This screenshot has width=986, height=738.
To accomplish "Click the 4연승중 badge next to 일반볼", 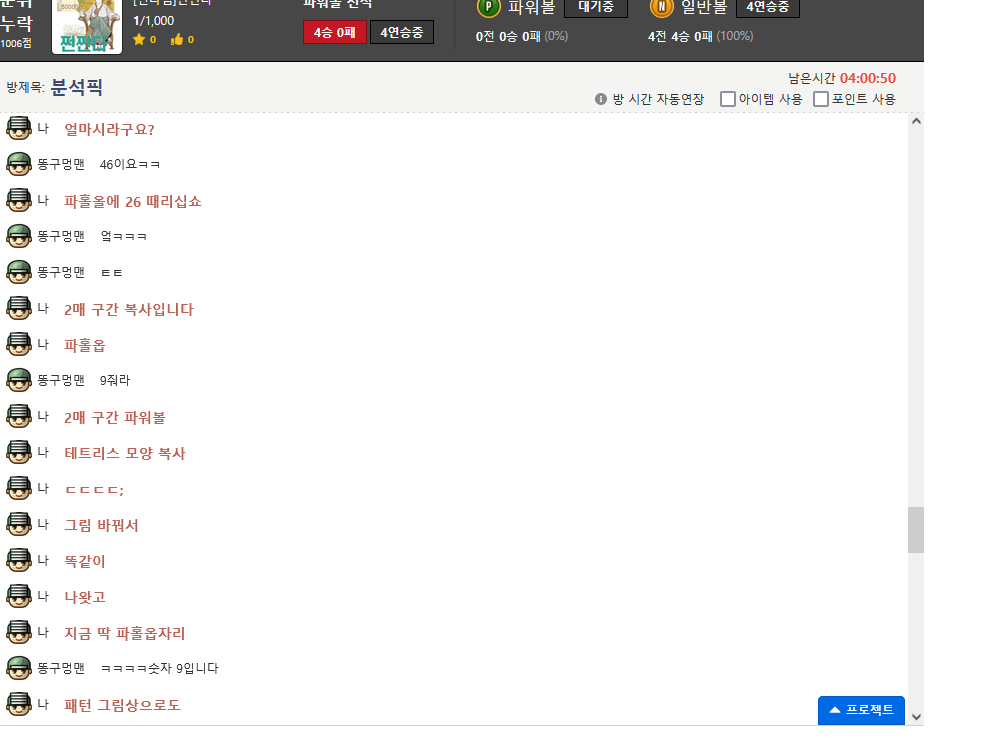I will (x=768, y=8).
